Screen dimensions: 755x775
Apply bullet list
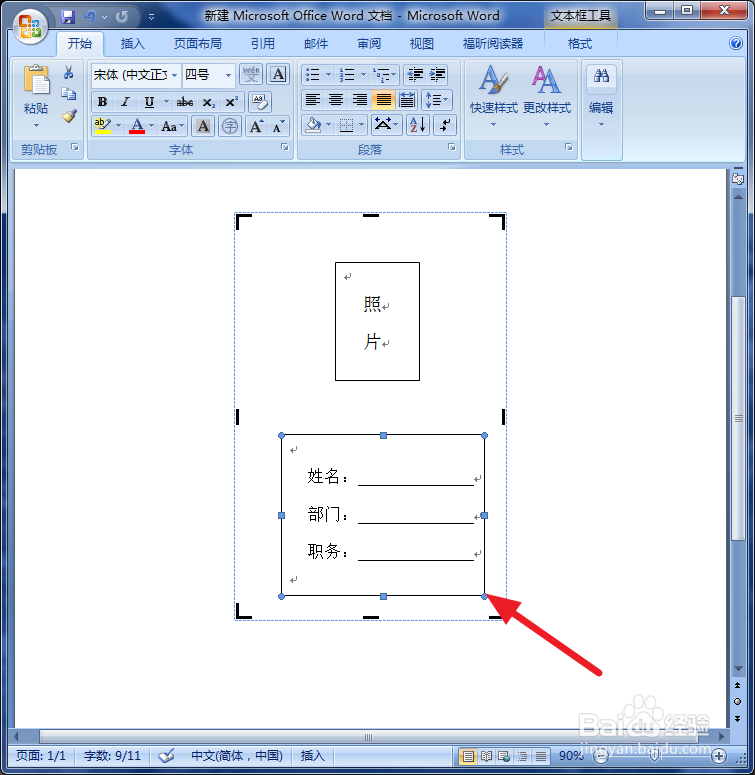[x=312, y=75]
